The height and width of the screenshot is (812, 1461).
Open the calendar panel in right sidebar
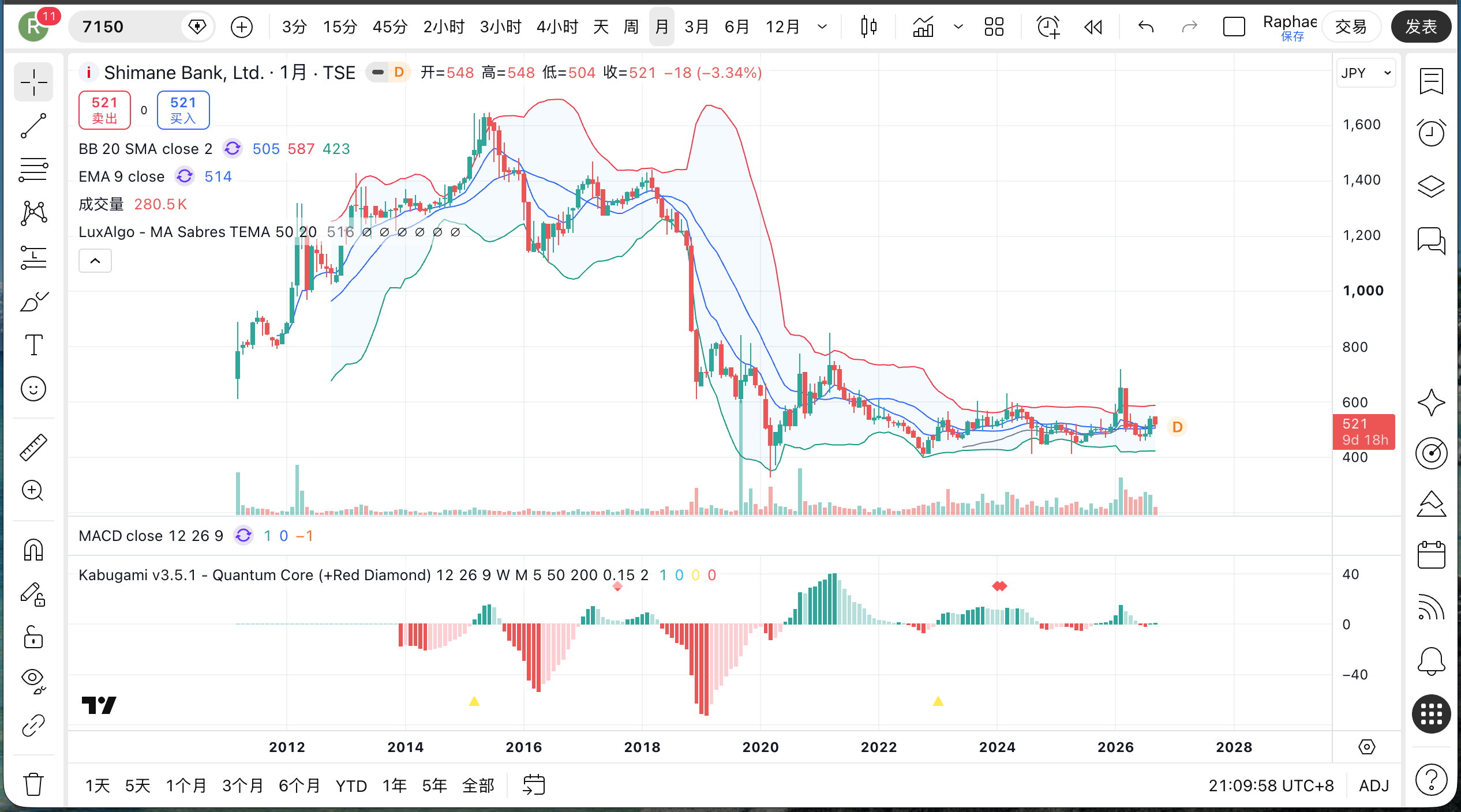[x=1432, y=555]
